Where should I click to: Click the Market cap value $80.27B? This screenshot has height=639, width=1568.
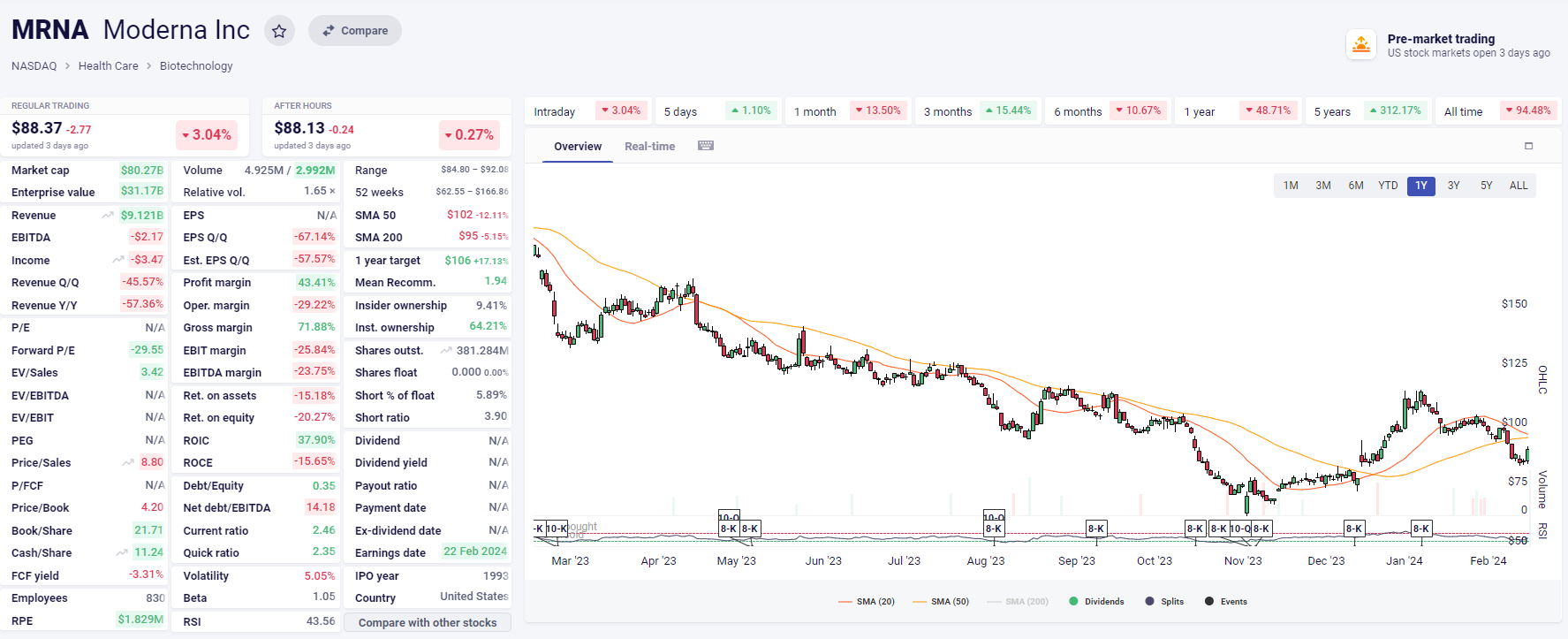pyautogui.click(x=142, y=171)
